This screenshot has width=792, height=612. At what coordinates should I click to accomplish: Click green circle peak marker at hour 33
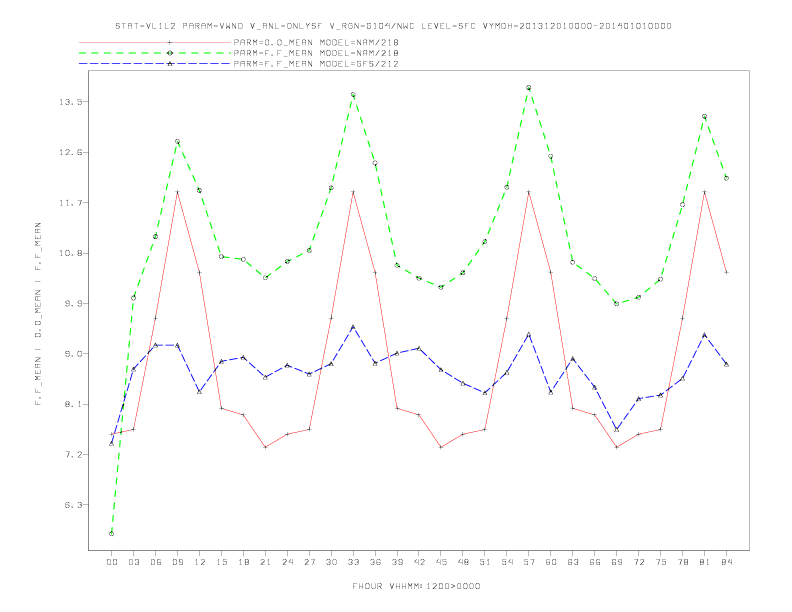click(353, 95)
